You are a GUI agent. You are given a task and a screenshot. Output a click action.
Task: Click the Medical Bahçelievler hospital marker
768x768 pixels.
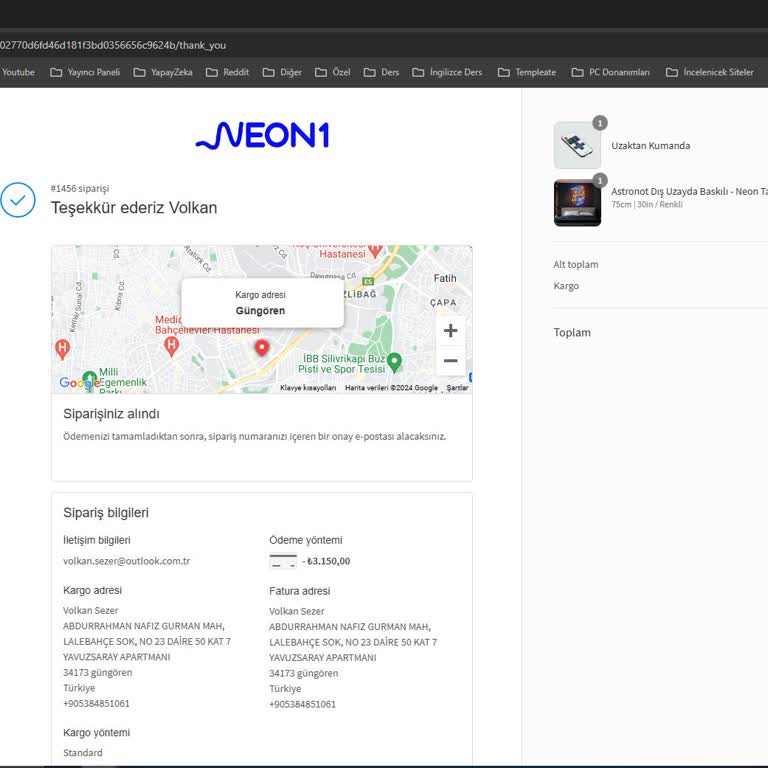171,347
